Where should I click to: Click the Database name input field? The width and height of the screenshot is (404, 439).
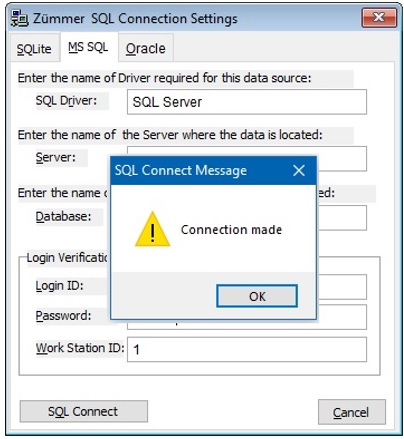(342, 218)
